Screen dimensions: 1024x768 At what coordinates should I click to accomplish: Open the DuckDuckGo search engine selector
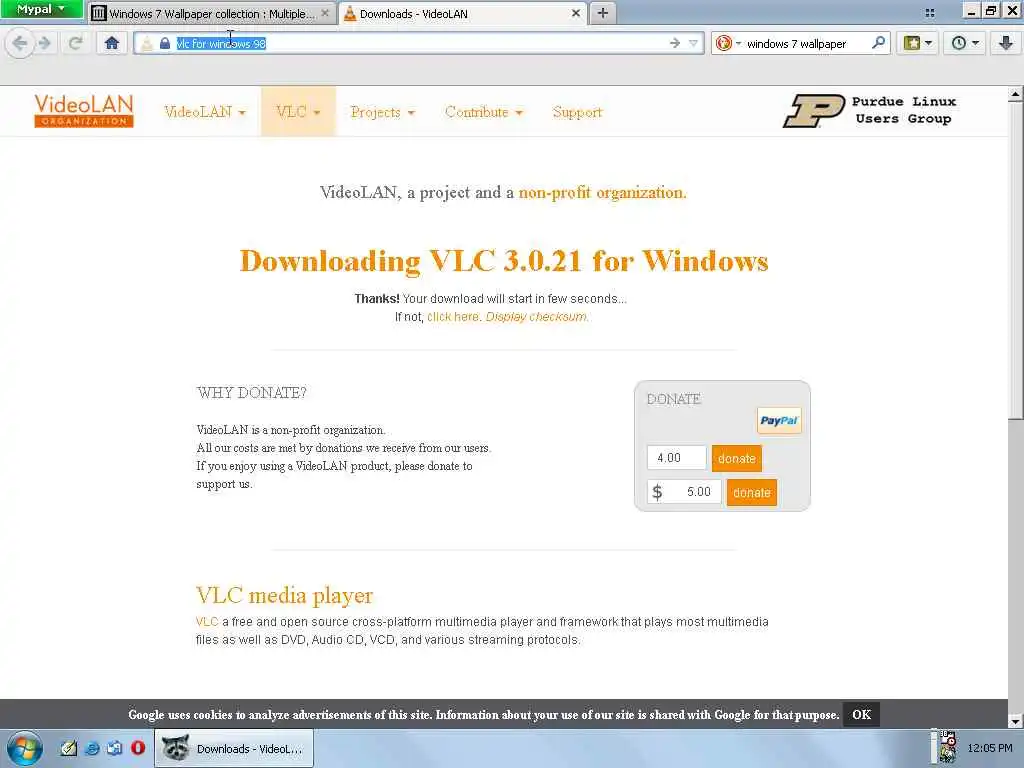(x=728, y=43)
